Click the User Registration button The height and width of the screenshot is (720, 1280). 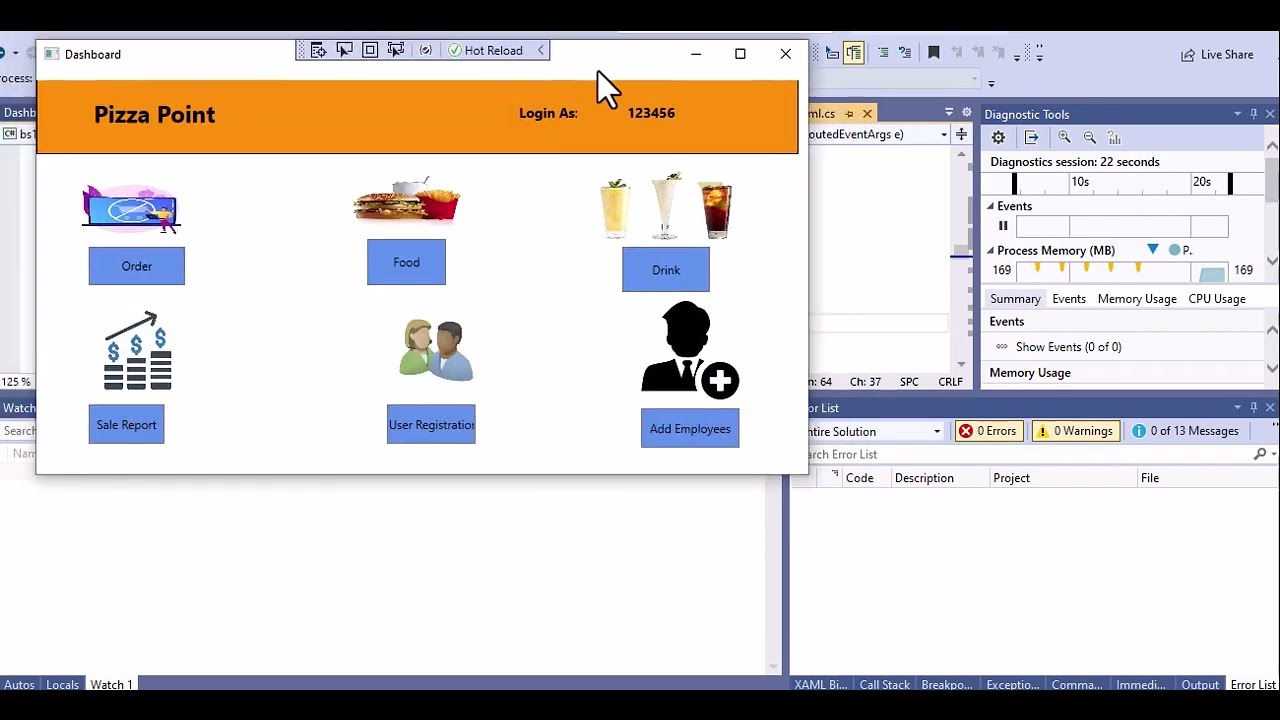[431, 425]
